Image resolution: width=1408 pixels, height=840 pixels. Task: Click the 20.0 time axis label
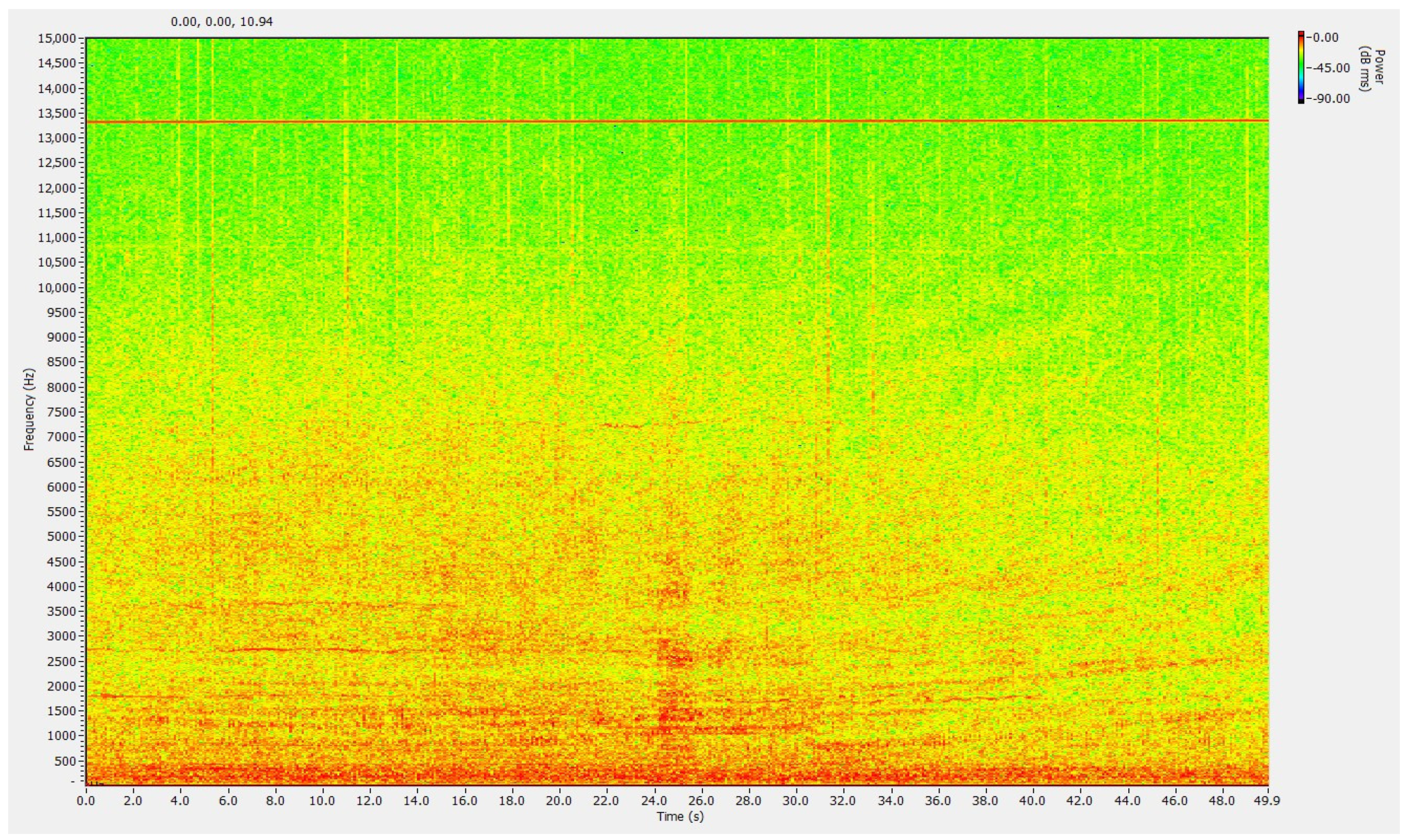click(560, 801)
